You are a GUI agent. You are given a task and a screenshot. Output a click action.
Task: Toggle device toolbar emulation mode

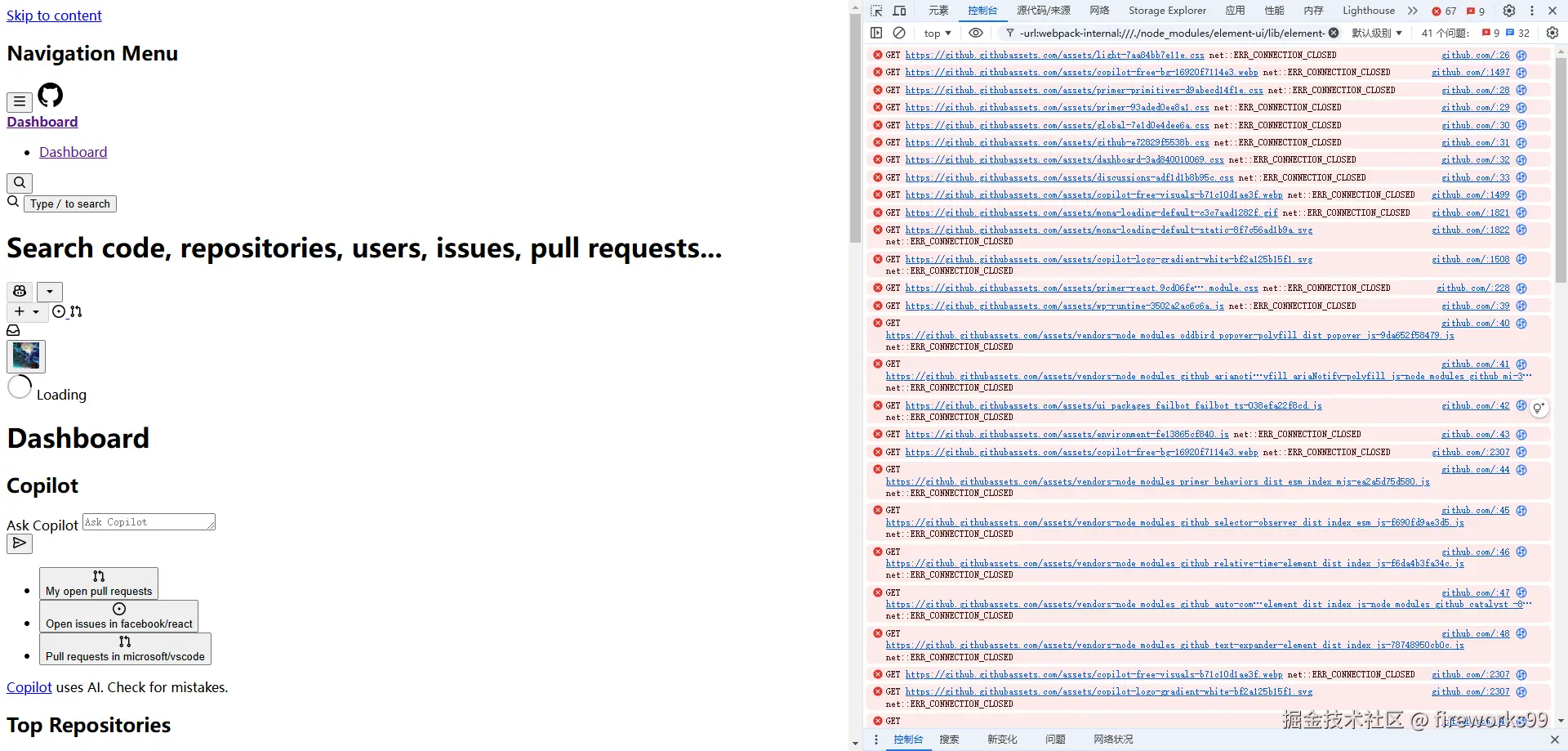899,11
